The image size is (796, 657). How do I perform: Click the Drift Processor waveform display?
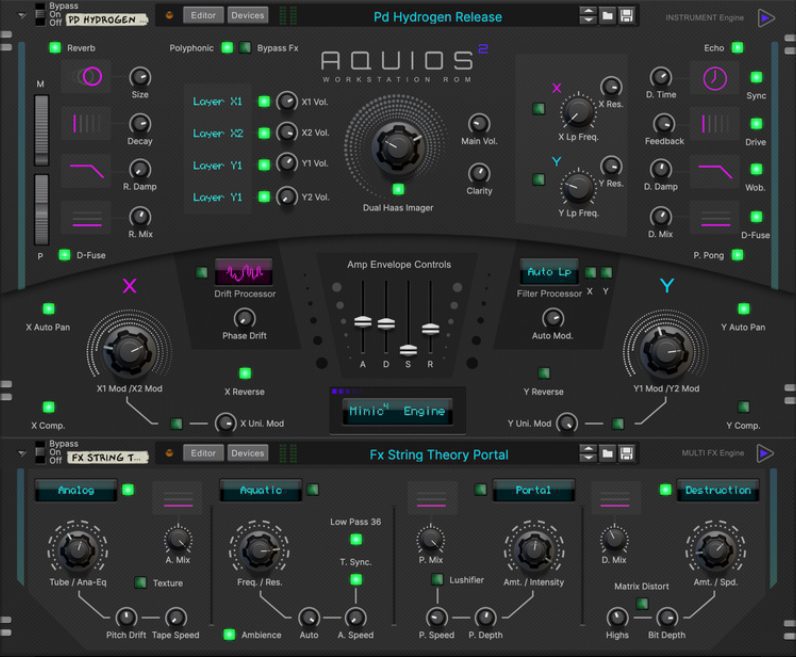(x=244, y=273)
